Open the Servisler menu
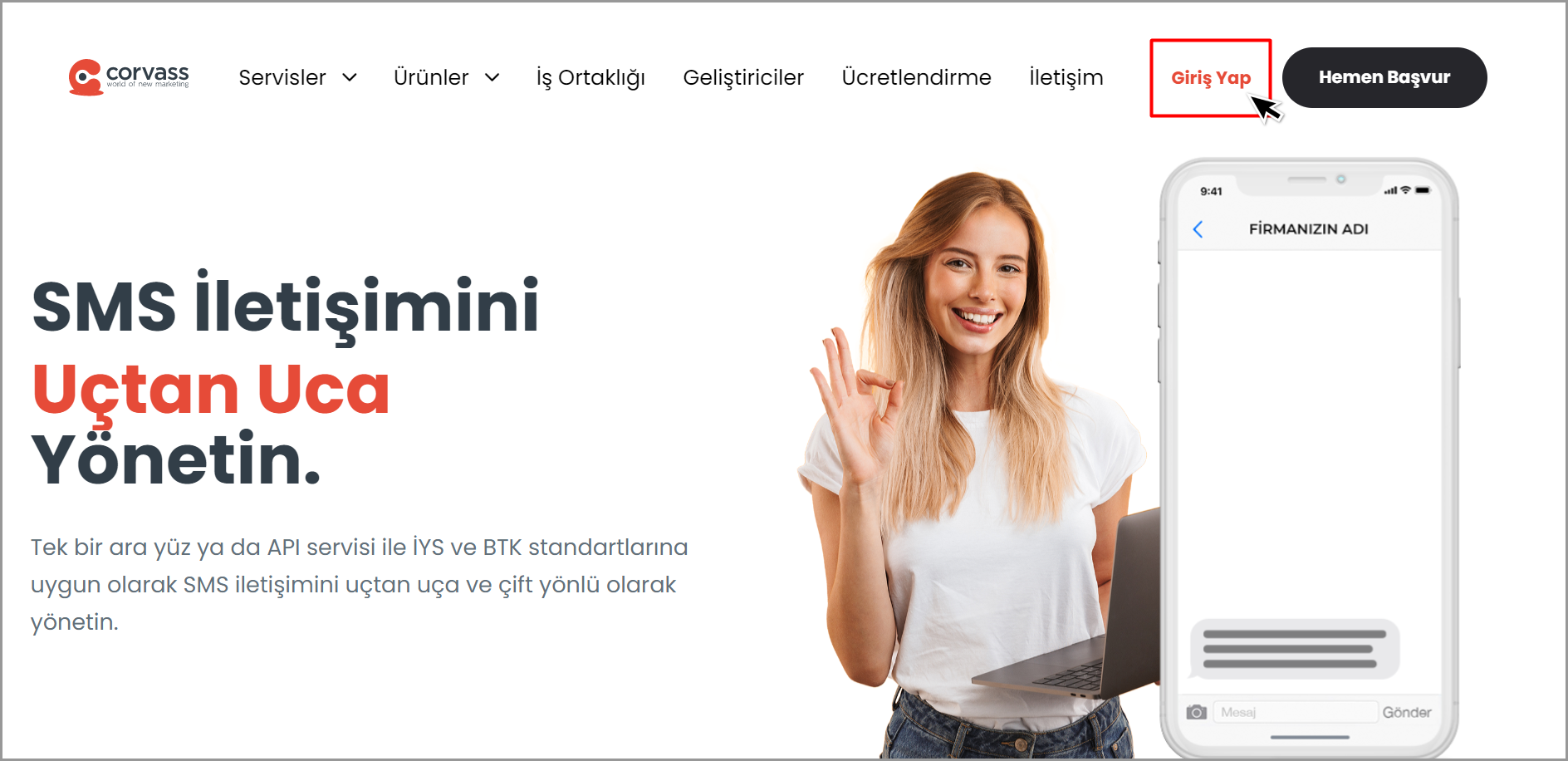 (282, 77)
